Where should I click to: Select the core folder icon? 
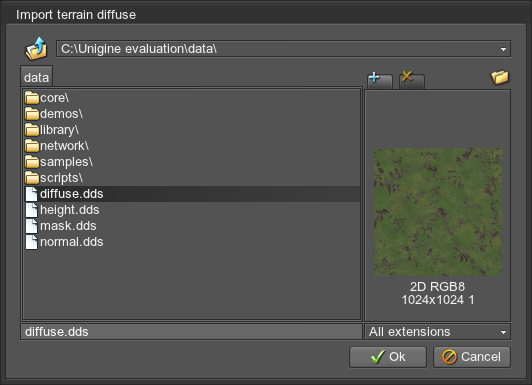(32, 98)
